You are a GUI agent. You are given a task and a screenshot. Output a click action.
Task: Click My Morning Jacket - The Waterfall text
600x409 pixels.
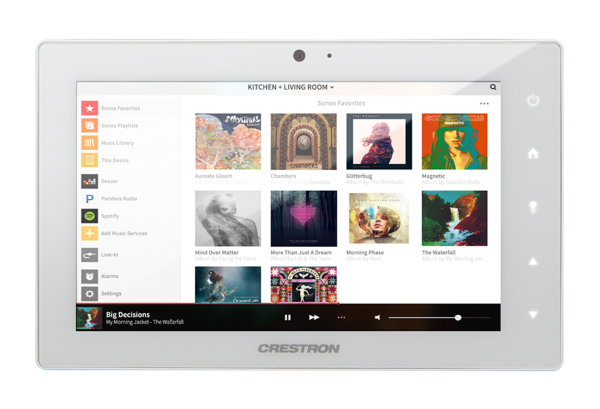click(145, 322)
